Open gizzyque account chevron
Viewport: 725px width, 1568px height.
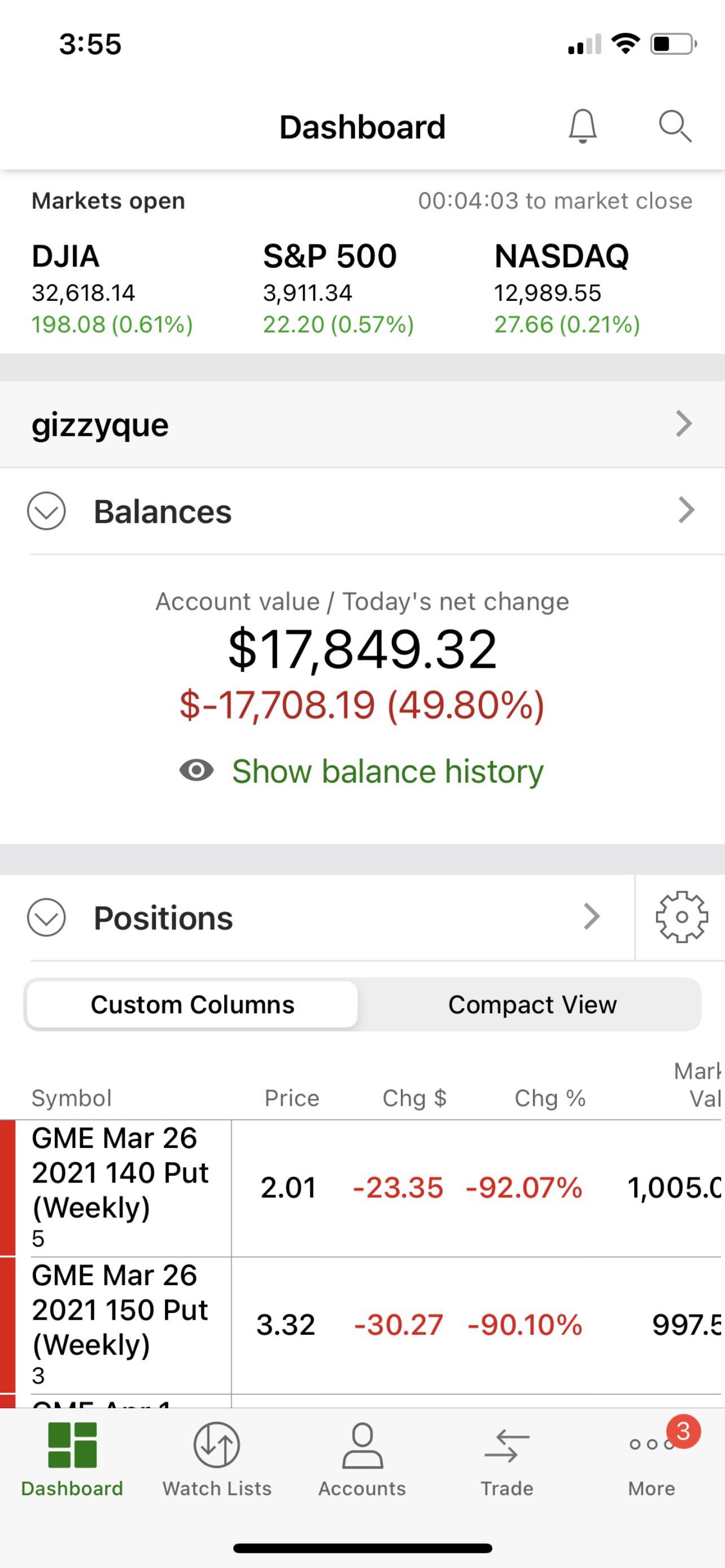pos(684,424)
